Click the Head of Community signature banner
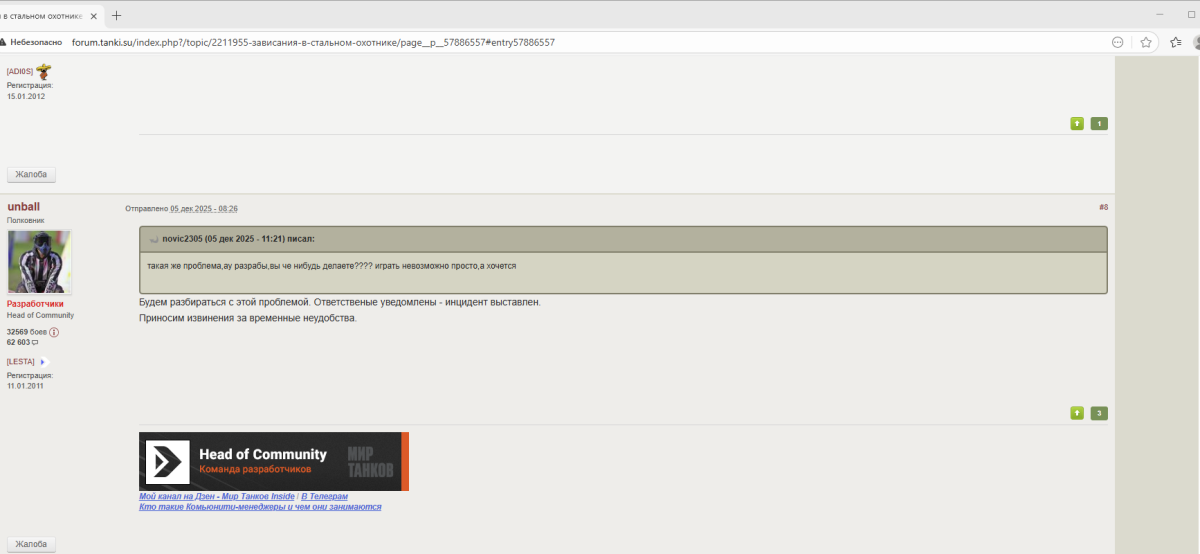The image size is (1200, 554). pyautogui.click(x=274, y=461)
